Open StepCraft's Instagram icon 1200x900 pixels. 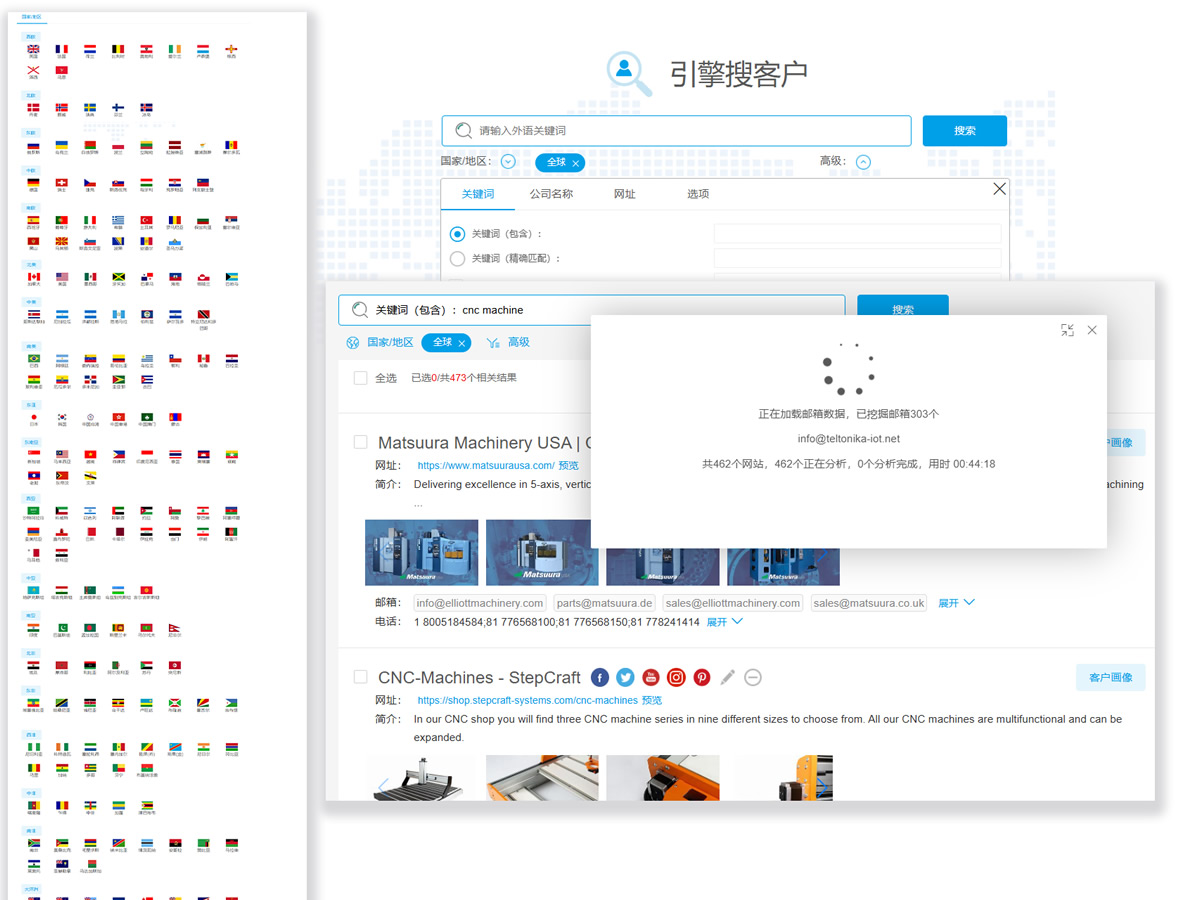[677, 677]
